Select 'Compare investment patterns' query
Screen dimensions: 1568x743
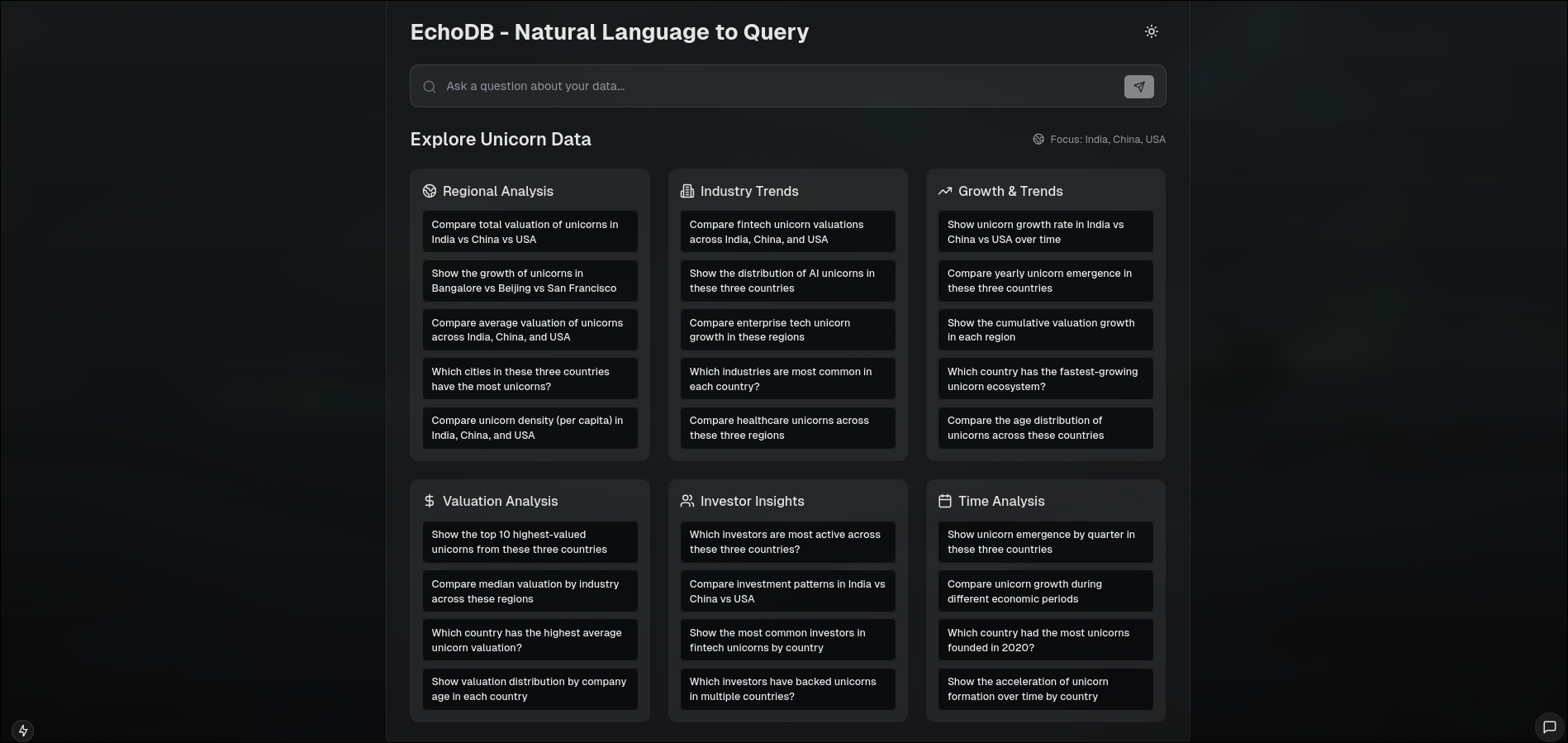(787, 591)
